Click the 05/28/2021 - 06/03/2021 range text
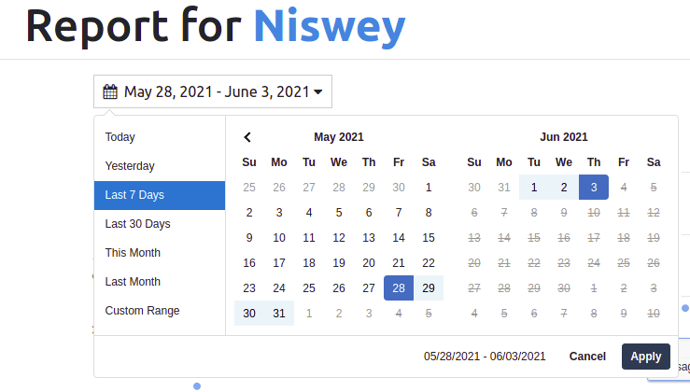This screenshot has width=690, height=392. click(484, 356)
